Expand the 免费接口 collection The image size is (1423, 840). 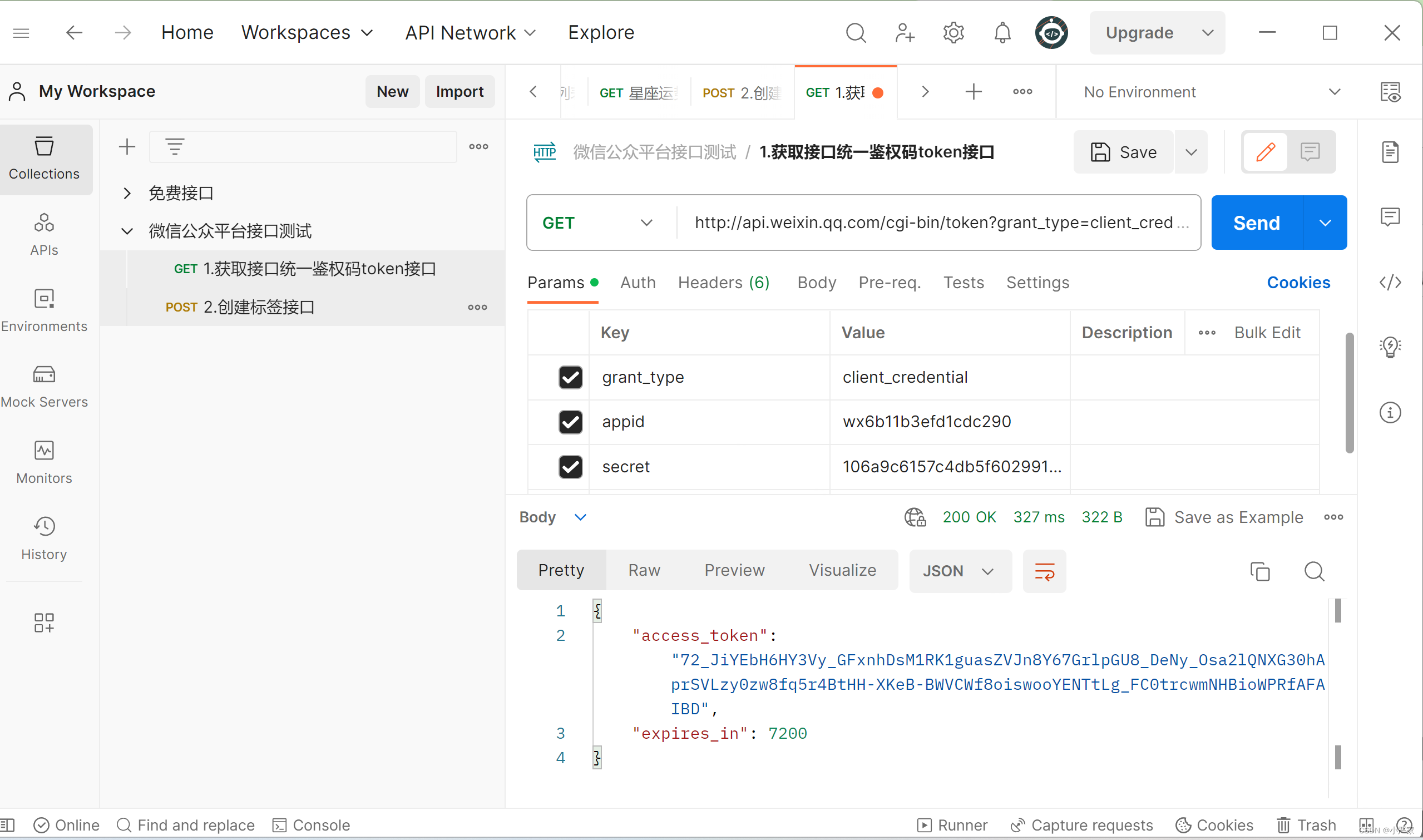pyautogui.click(x=127, y=193)
